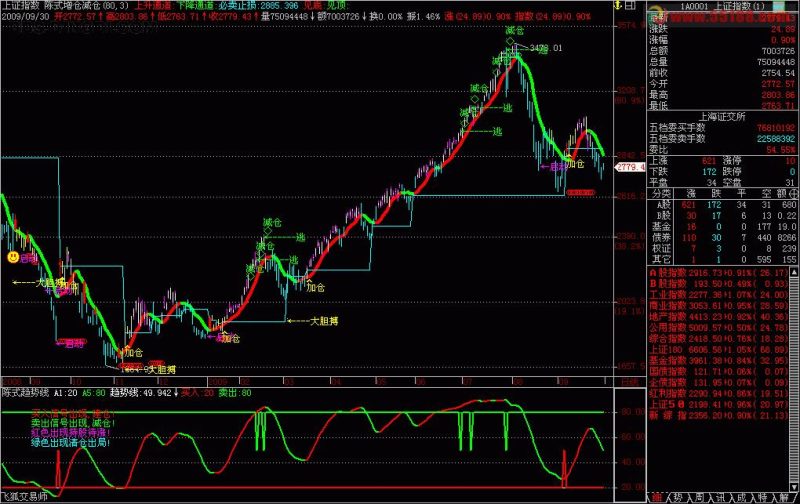Click the 2009 year marker on time axis
This screenshot has width=800, height=504.
click(218, 382)
